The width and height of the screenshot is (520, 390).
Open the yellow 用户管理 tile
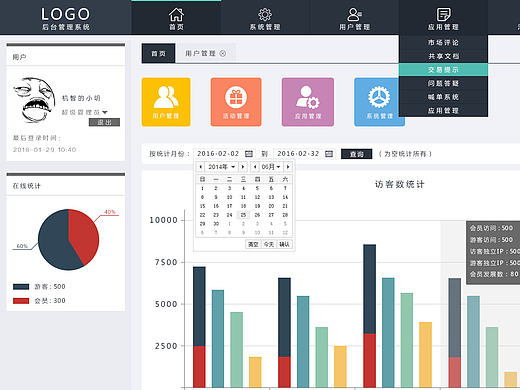click(x=166, y=102)
